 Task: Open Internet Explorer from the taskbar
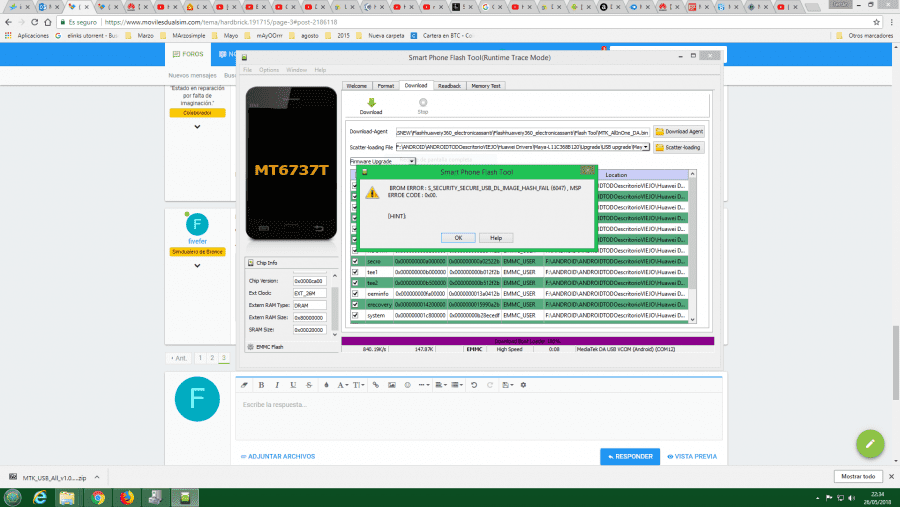pyautogui.click(x=40, y=497)
